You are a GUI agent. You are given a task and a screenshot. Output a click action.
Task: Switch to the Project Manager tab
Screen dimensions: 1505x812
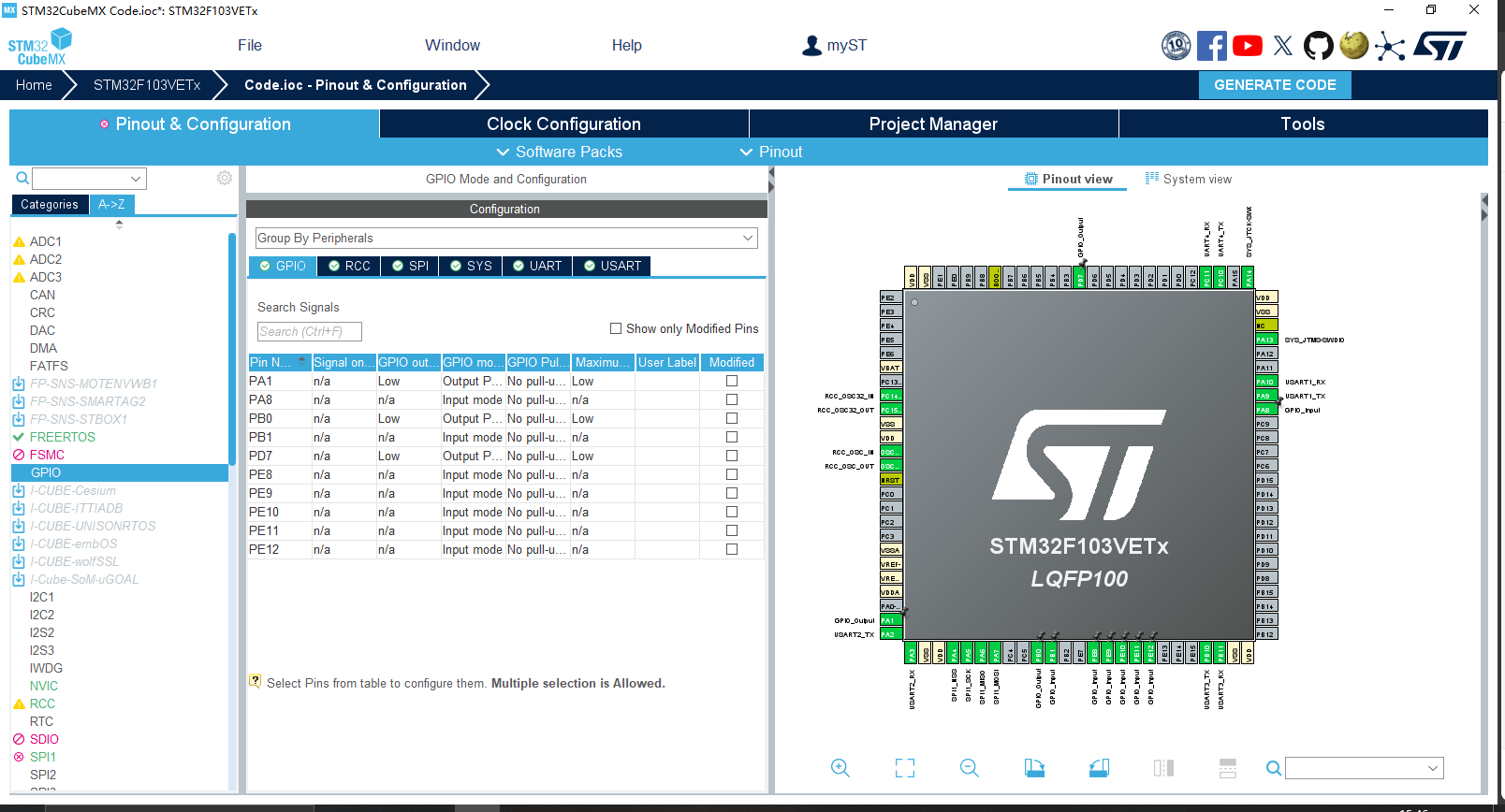point(933,123)
